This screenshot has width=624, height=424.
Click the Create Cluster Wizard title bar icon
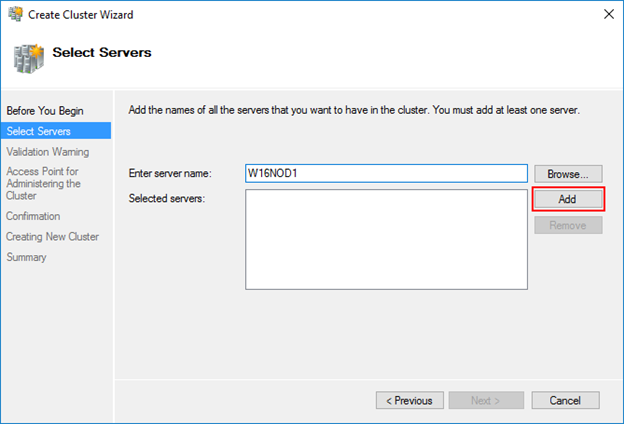(16, 14)
